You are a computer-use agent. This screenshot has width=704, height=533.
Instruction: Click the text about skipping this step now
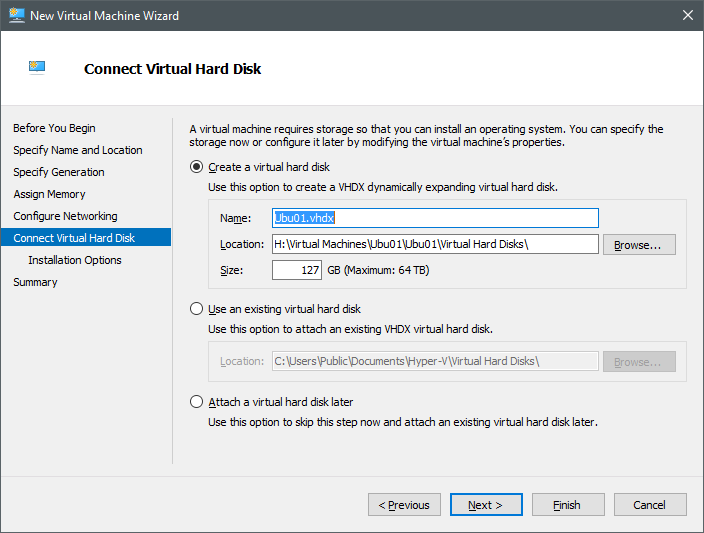pyautogui.click(x=403, y=422)
